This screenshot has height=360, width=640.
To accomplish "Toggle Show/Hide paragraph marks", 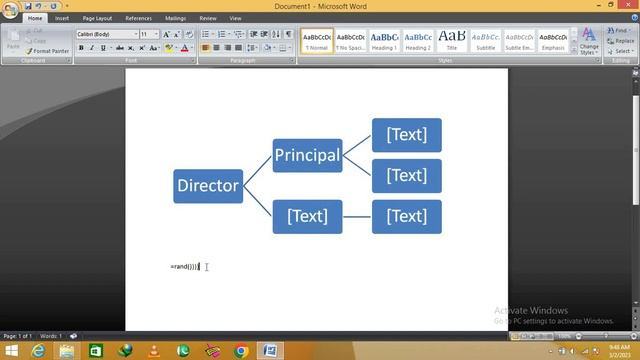I will [289, 34].
